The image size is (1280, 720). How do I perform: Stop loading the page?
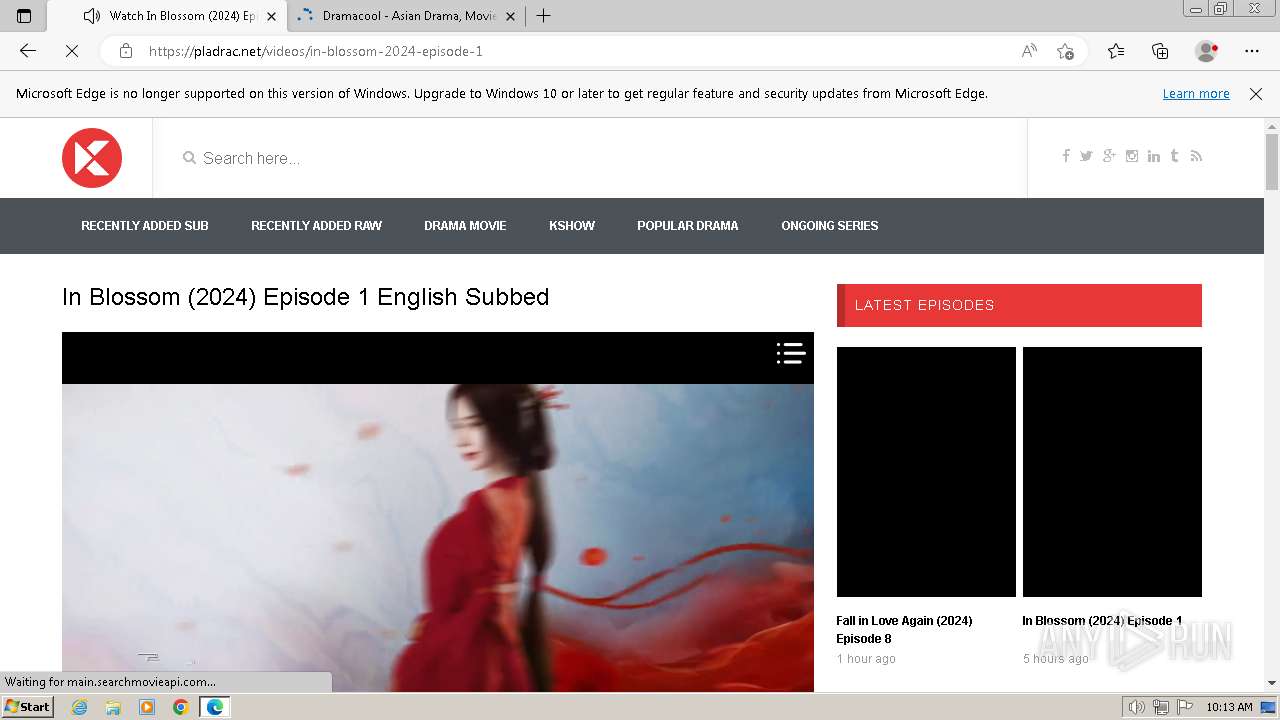click(72, 51)
